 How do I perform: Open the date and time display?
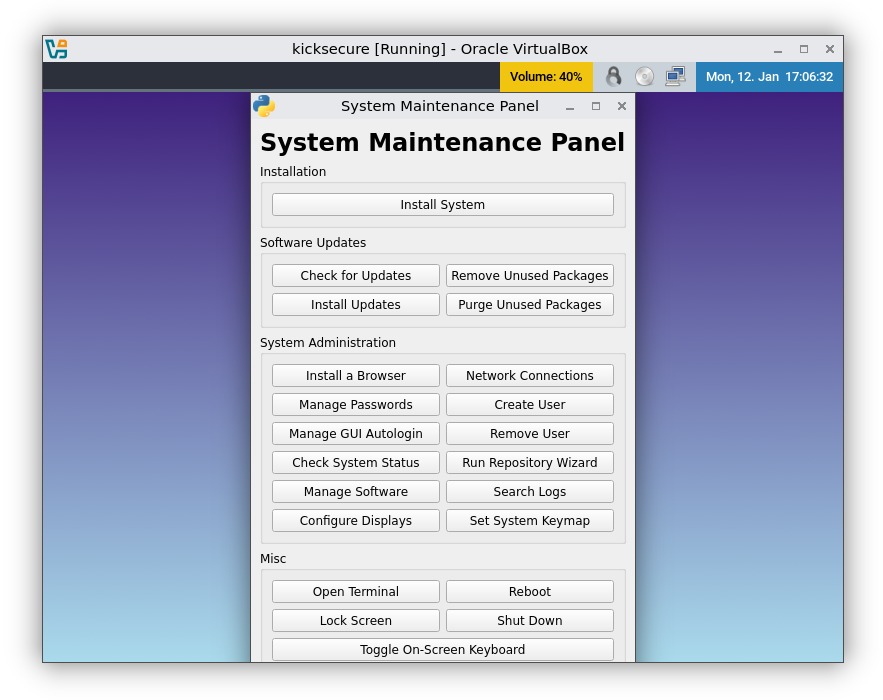(x=770, y=76)
